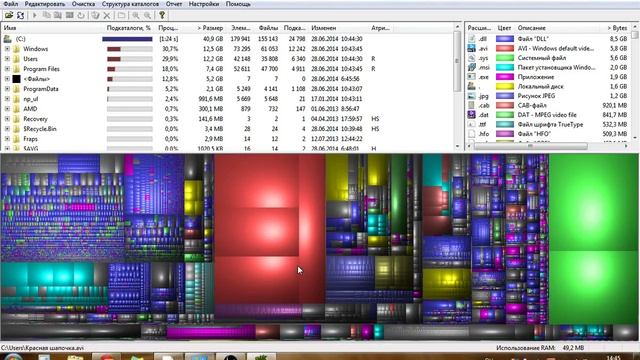The height and width of the screenshot is (360, 640).
Task: Click the magenta .exe color swatch
Action: tap(504, 77)
